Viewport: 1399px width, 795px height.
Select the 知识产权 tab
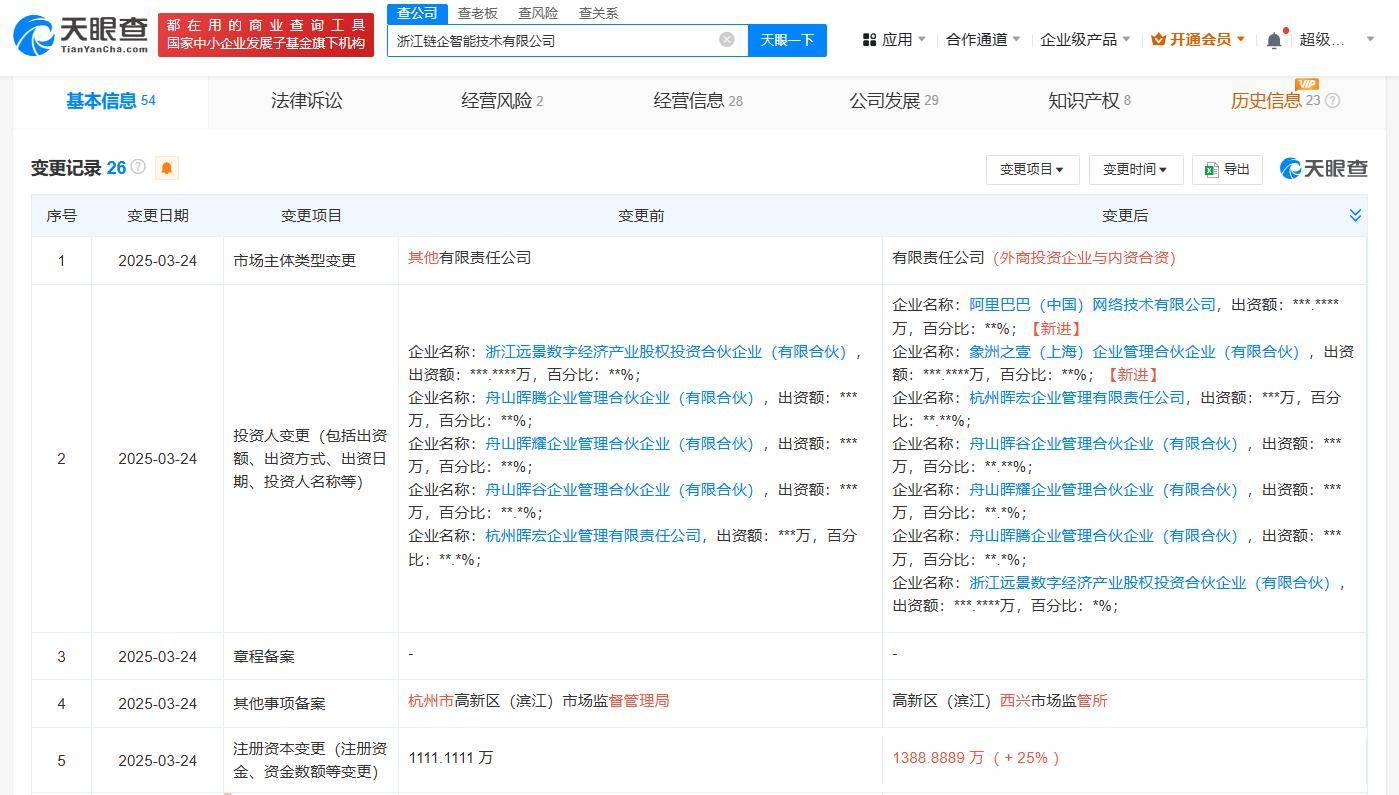1089,101
